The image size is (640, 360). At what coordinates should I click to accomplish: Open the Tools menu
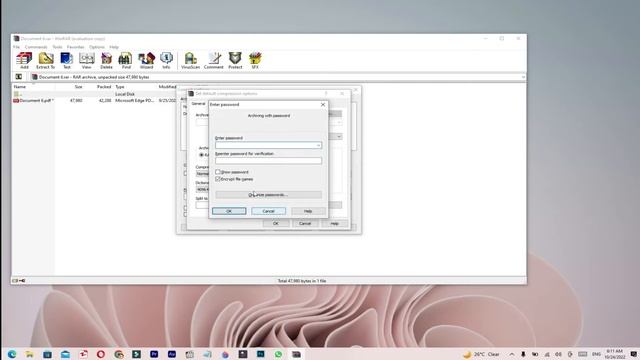[x=57, y=47]
